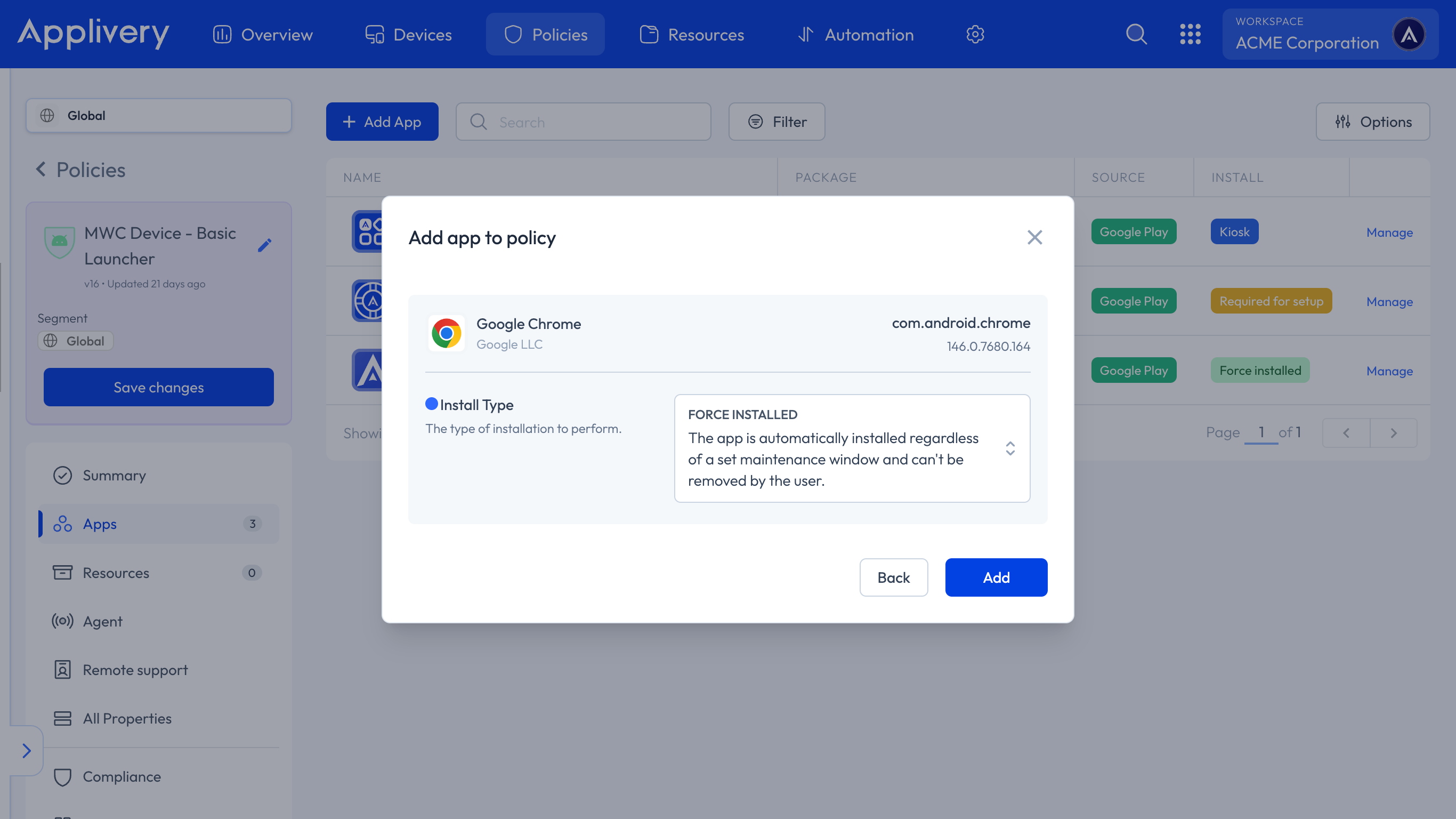Open the Remote support sidebar item
The image size is (1456, 819).
[135, 670]
